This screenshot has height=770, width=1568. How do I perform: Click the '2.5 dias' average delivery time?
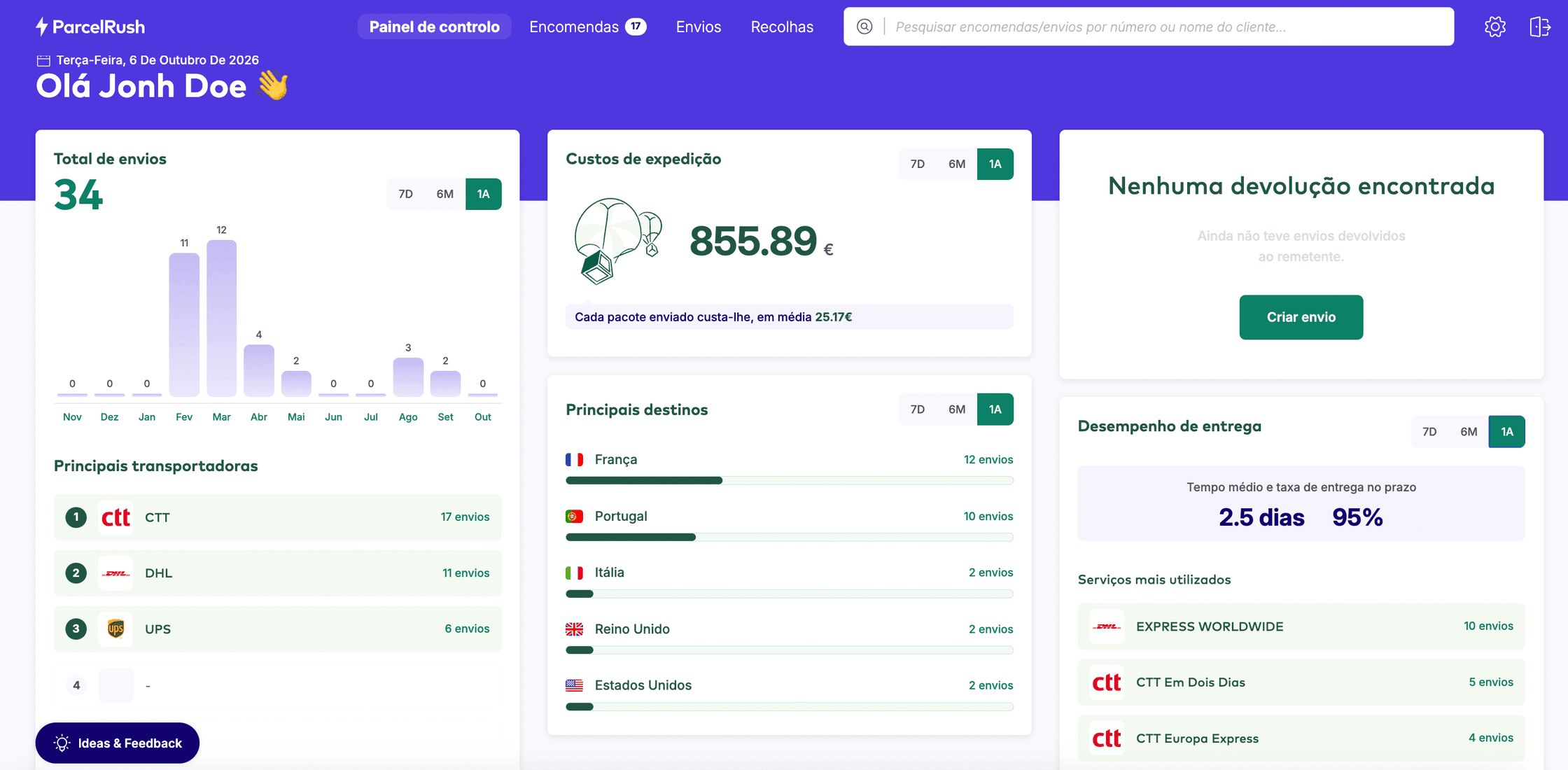click(1261, 517)
